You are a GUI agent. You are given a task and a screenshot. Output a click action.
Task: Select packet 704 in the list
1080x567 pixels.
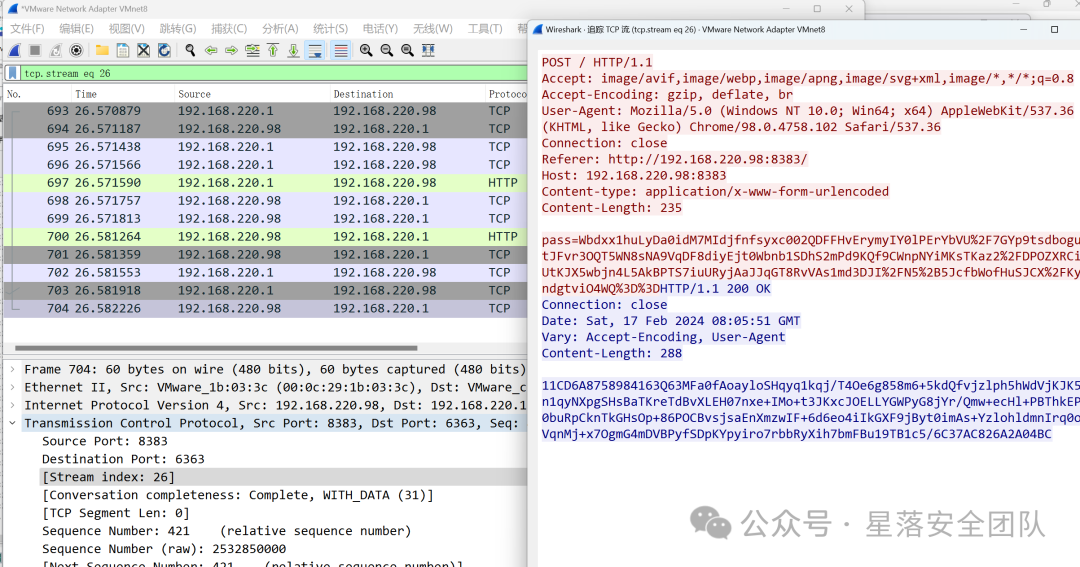(x=266, y=308)
